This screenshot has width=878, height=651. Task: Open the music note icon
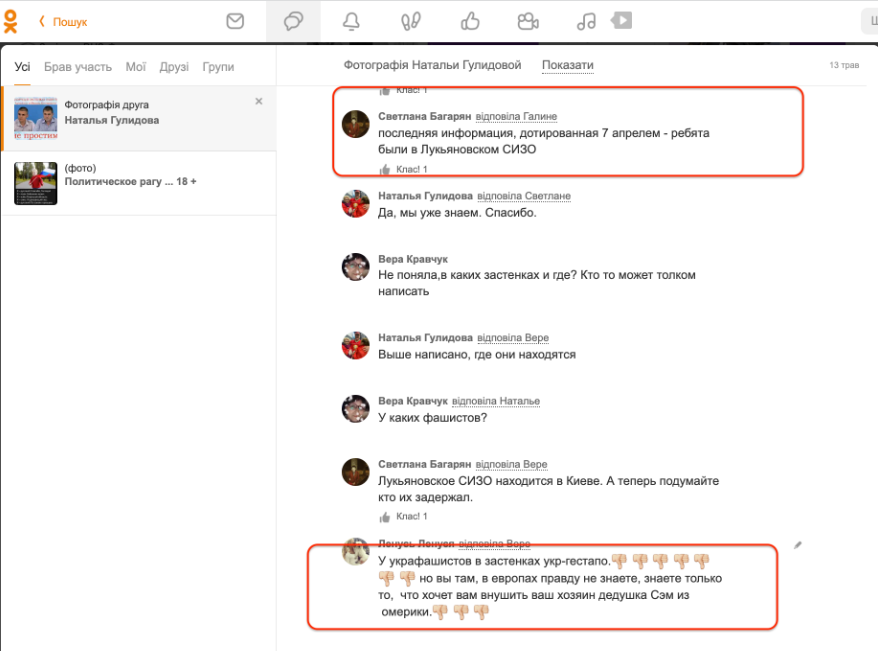click(587, 21)
